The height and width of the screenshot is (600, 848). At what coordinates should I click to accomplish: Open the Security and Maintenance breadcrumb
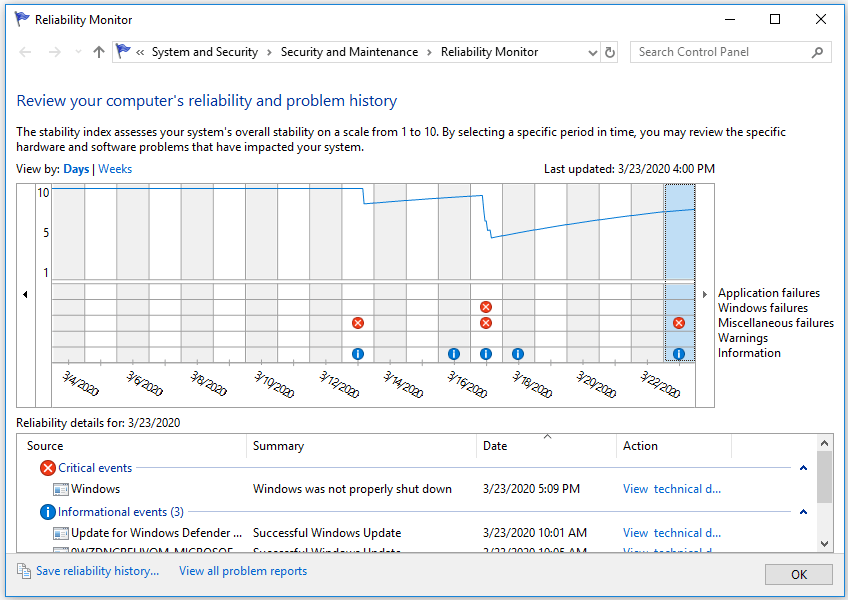point(349,51)
